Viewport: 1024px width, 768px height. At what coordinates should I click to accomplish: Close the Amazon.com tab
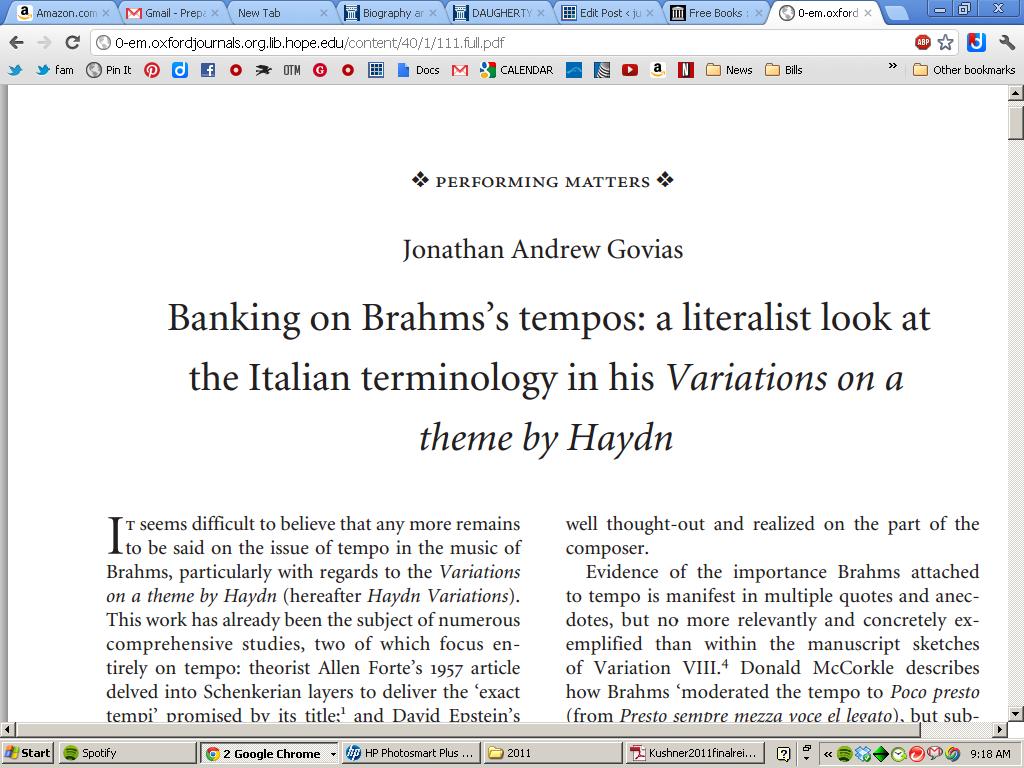point(106,13)
